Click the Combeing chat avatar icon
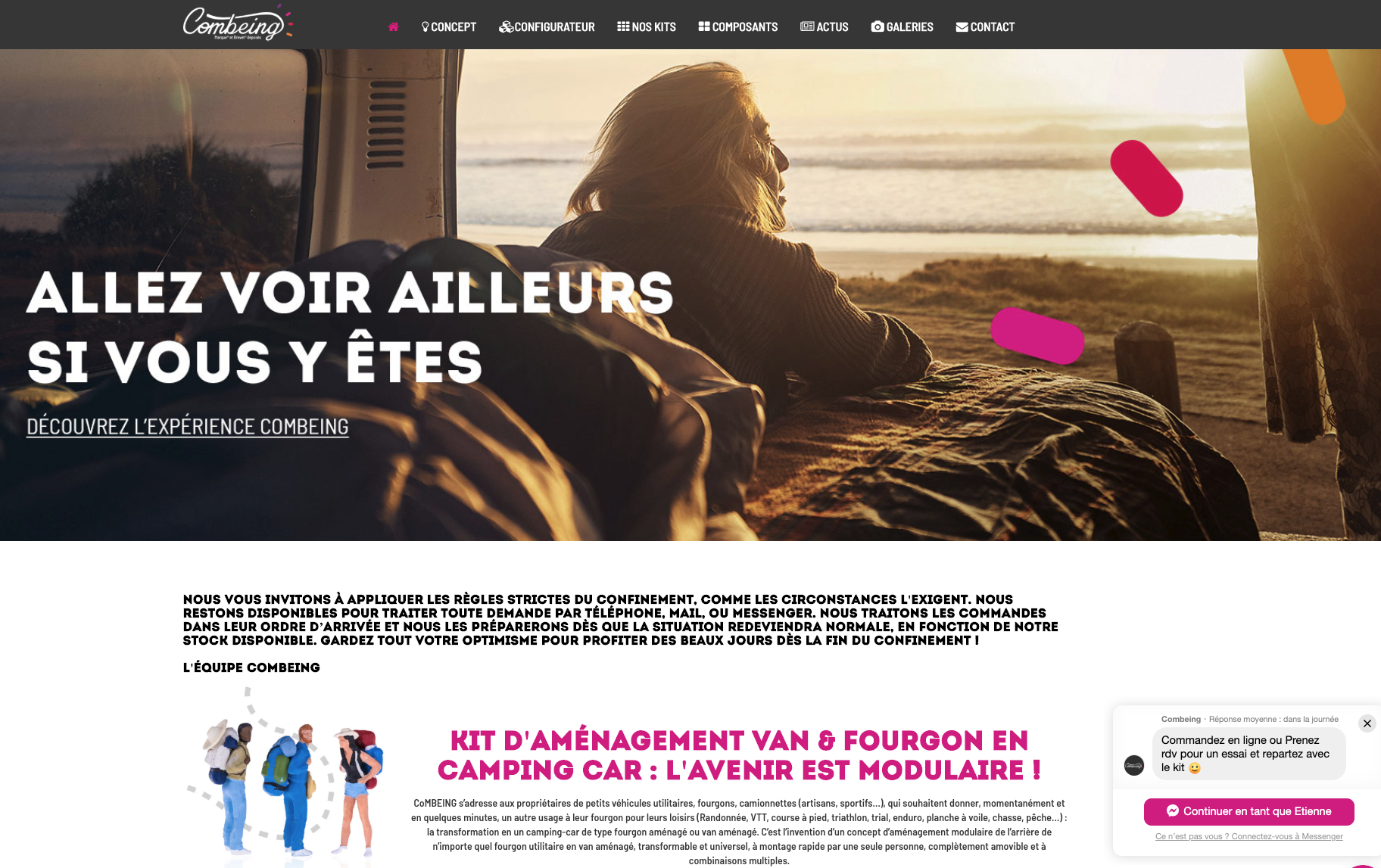This screenshot has height=868, width=1381. click(x=1134, y=765)
